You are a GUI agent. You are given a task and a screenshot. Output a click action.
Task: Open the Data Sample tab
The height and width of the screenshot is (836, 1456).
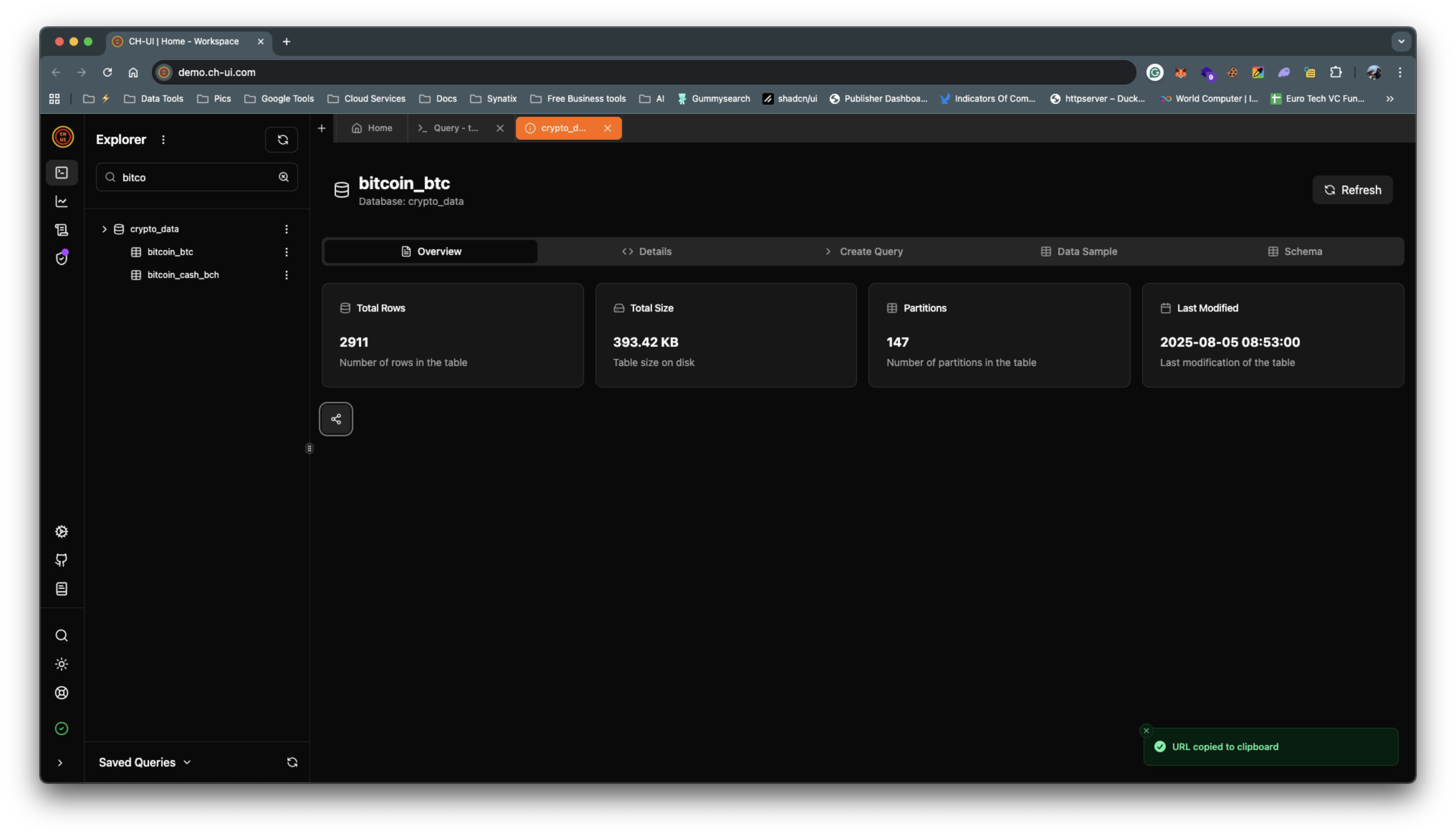click(x=1079, y=251)
